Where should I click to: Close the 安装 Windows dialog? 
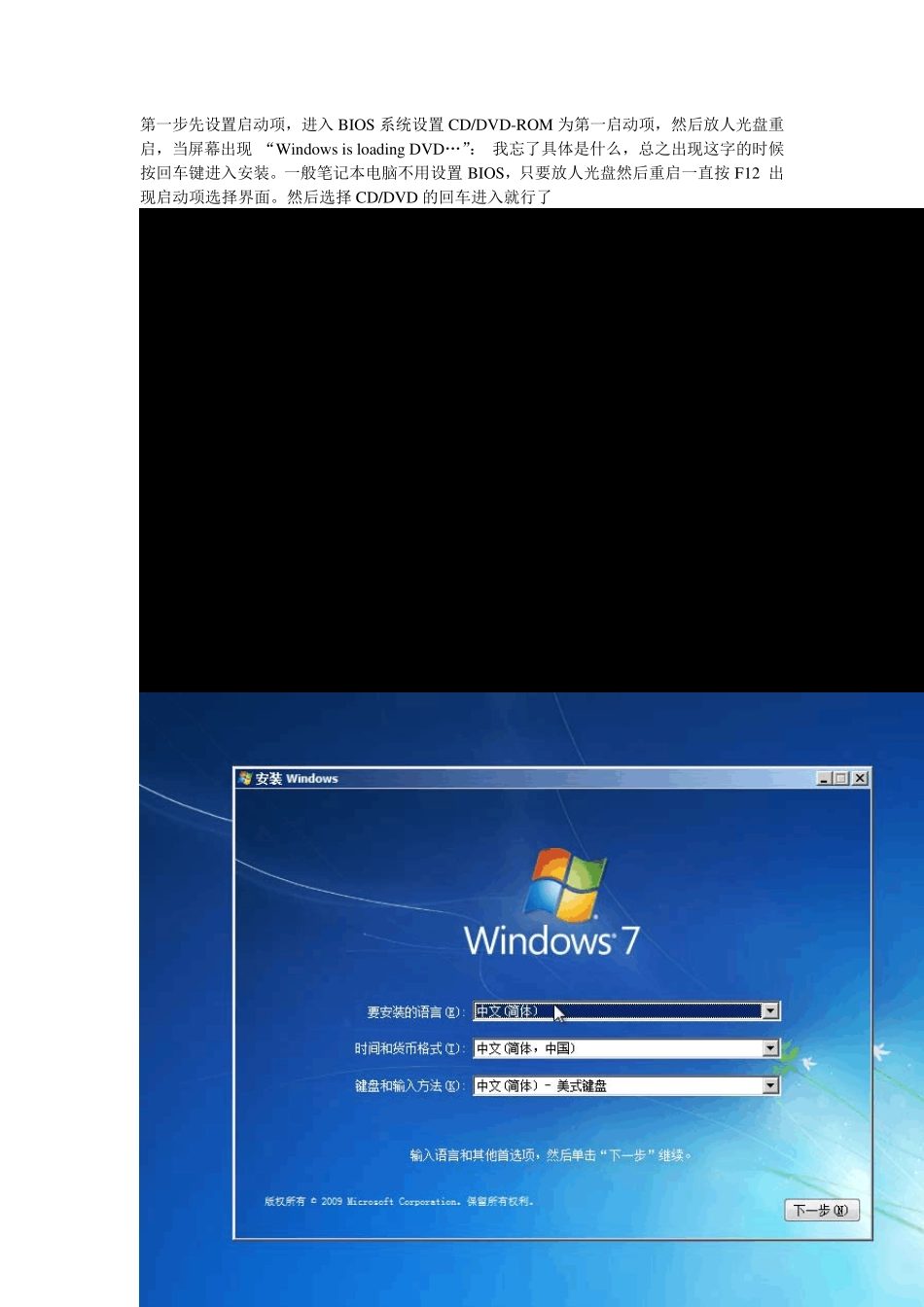click(860, 778)
